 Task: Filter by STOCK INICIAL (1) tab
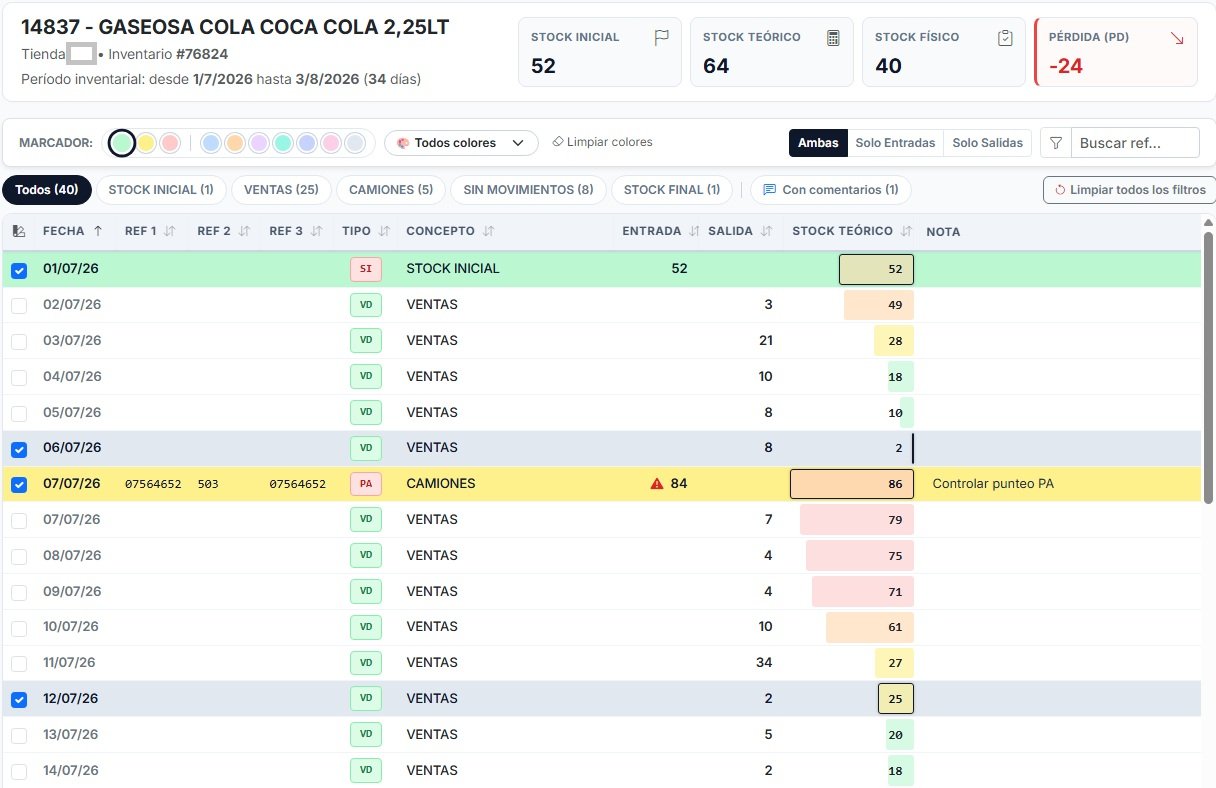click(x=161, y=190)
